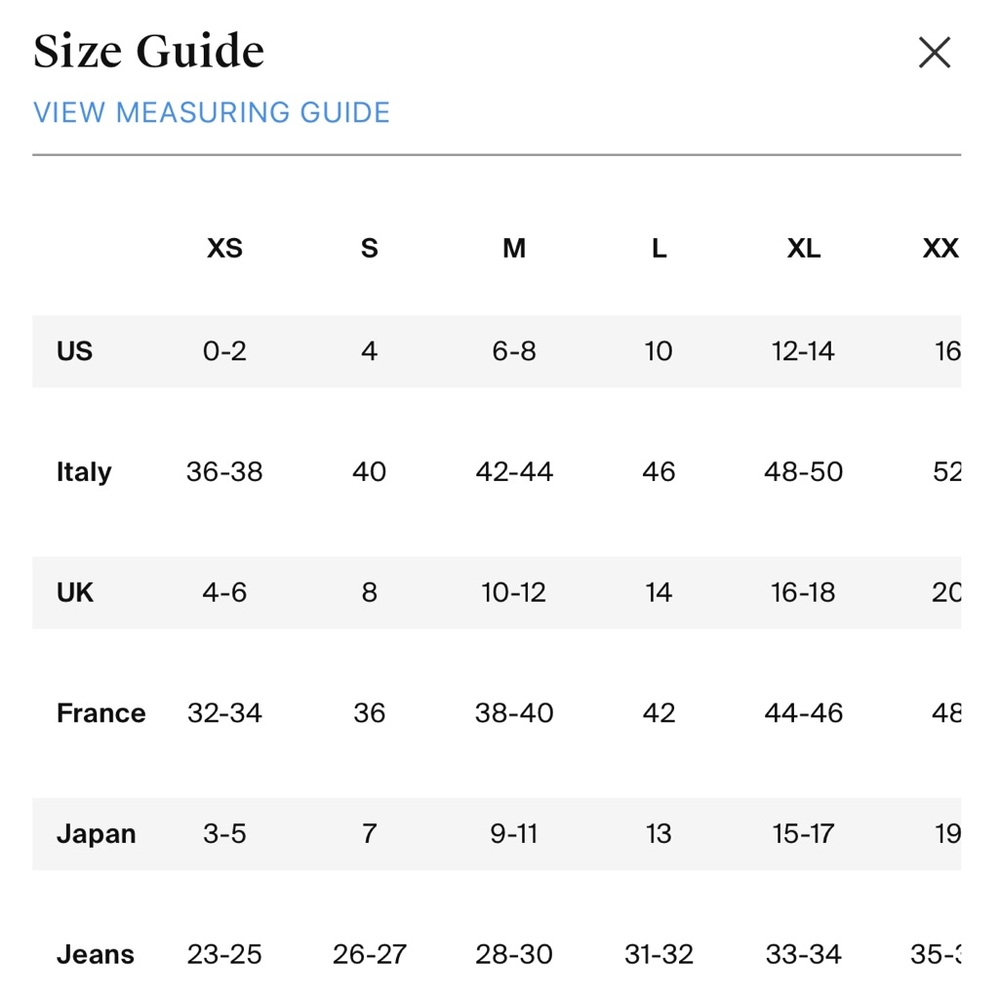This screenshot has width=1000, height=1000.
Task: Click the partially visible XX column header
Action: pos(941,248)
